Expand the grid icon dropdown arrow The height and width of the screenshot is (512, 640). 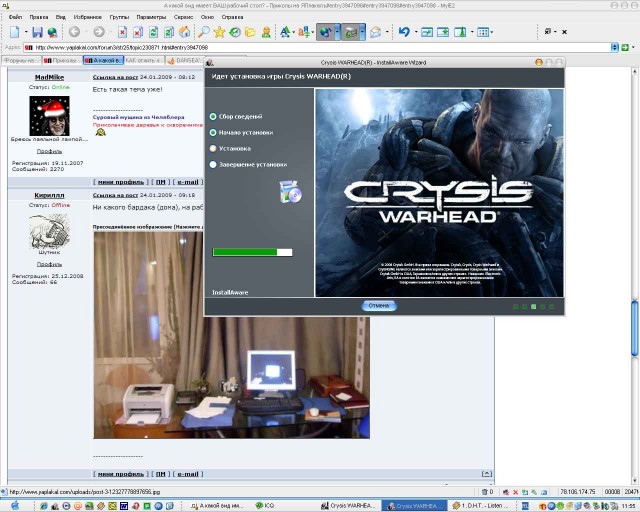[491, 32]
